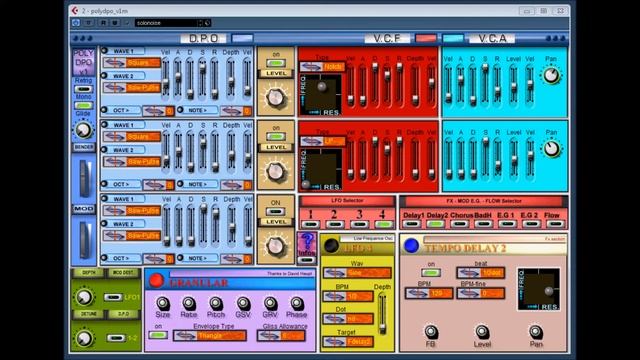The width and height of the screenshot is (640, 360).
Task: Click the MOD wheel
Action: click(86, 241)
